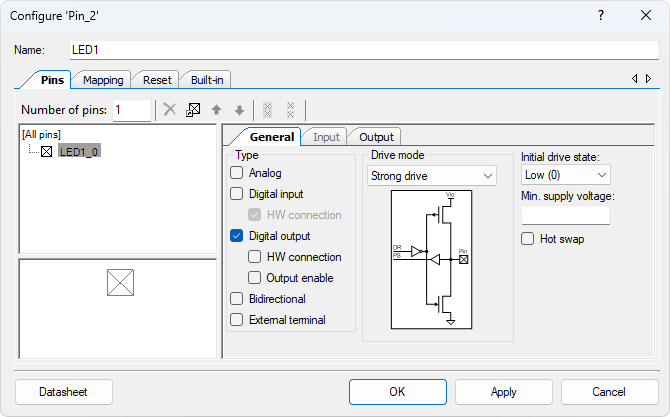Toggle the Hot swap checkbox
670x417 pixels.
[x=528, y=239]
